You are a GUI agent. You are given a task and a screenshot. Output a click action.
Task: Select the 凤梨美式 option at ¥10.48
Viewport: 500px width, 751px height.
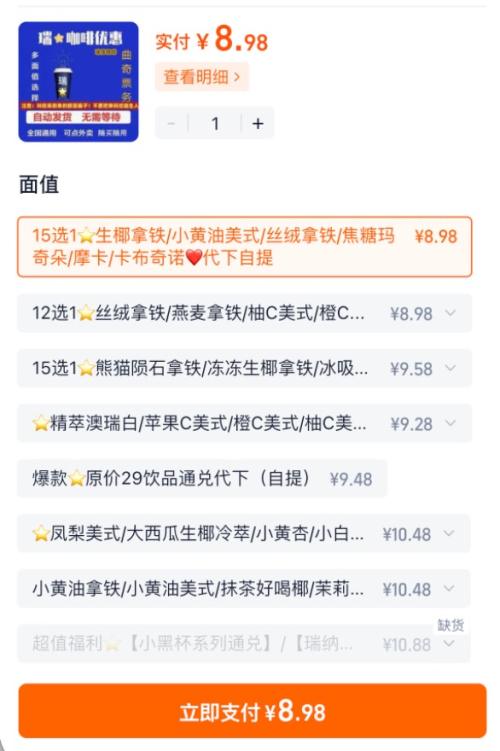(244, 534)
